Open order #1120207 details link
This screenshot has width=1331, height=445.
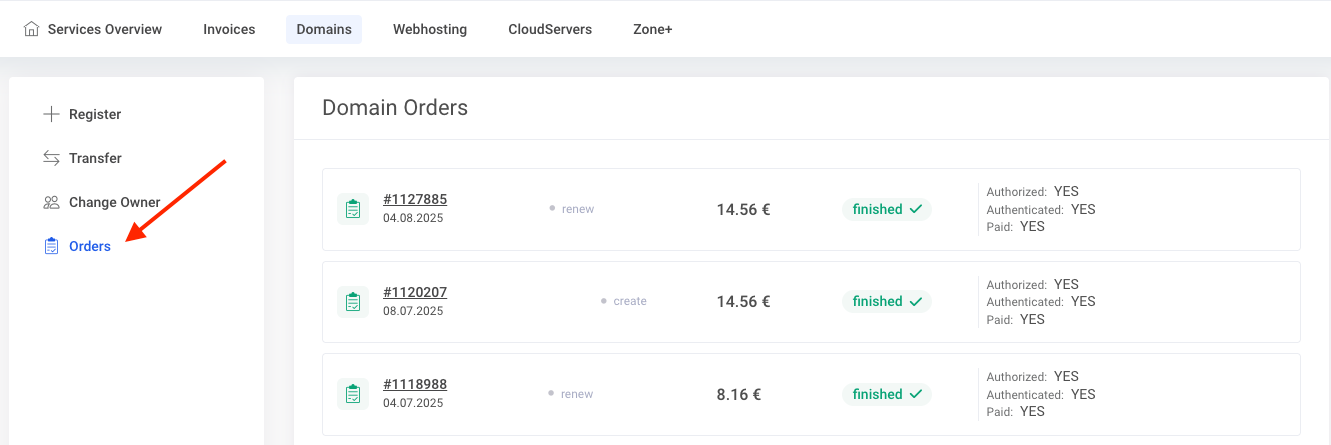pos(415,293)
